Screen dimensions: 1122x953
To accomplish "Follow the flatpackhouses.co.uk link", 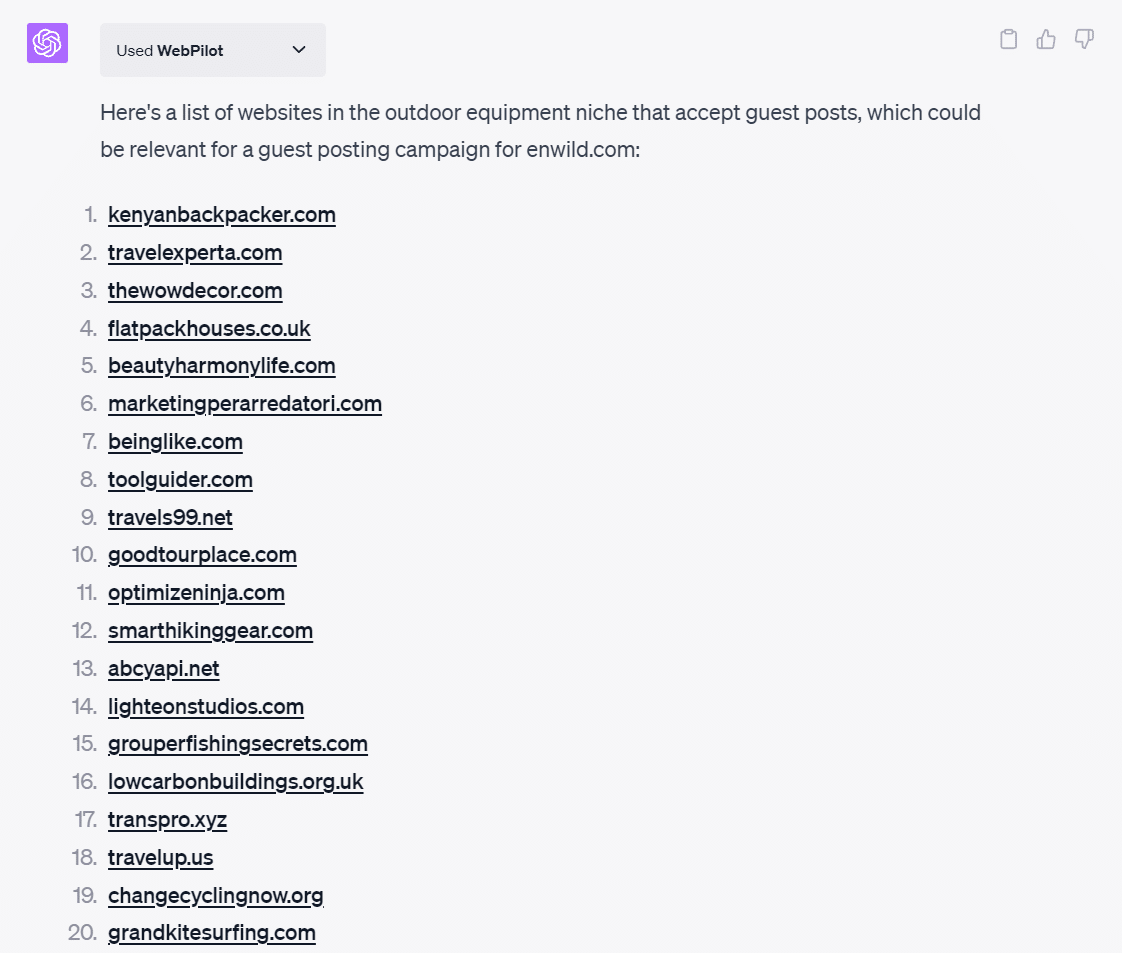I will tap(209, 328).
